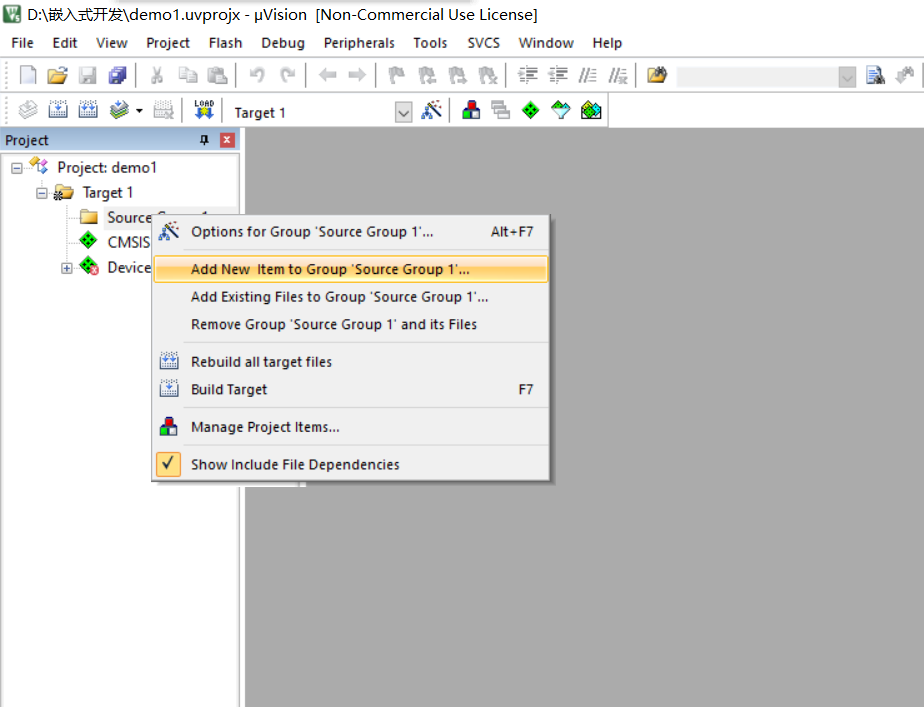Click the Open file toolbar icon

pos(58,75)
